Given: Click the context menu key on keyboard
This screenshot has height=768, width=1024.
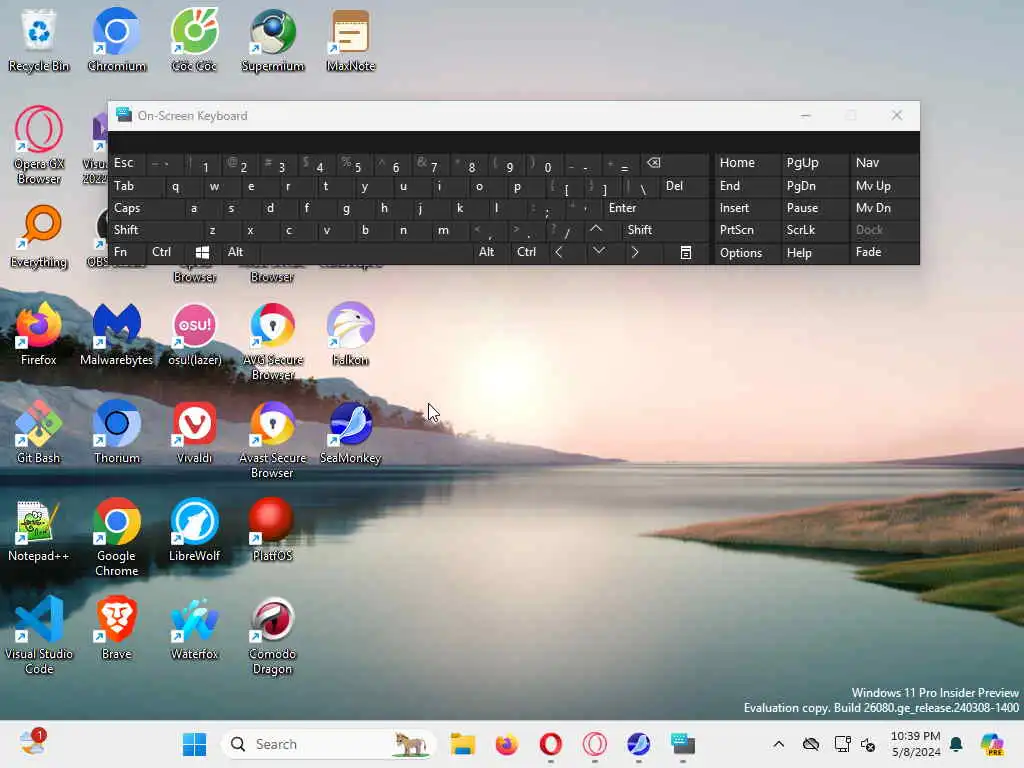Looking at the screenshot, I should point(685,252).
